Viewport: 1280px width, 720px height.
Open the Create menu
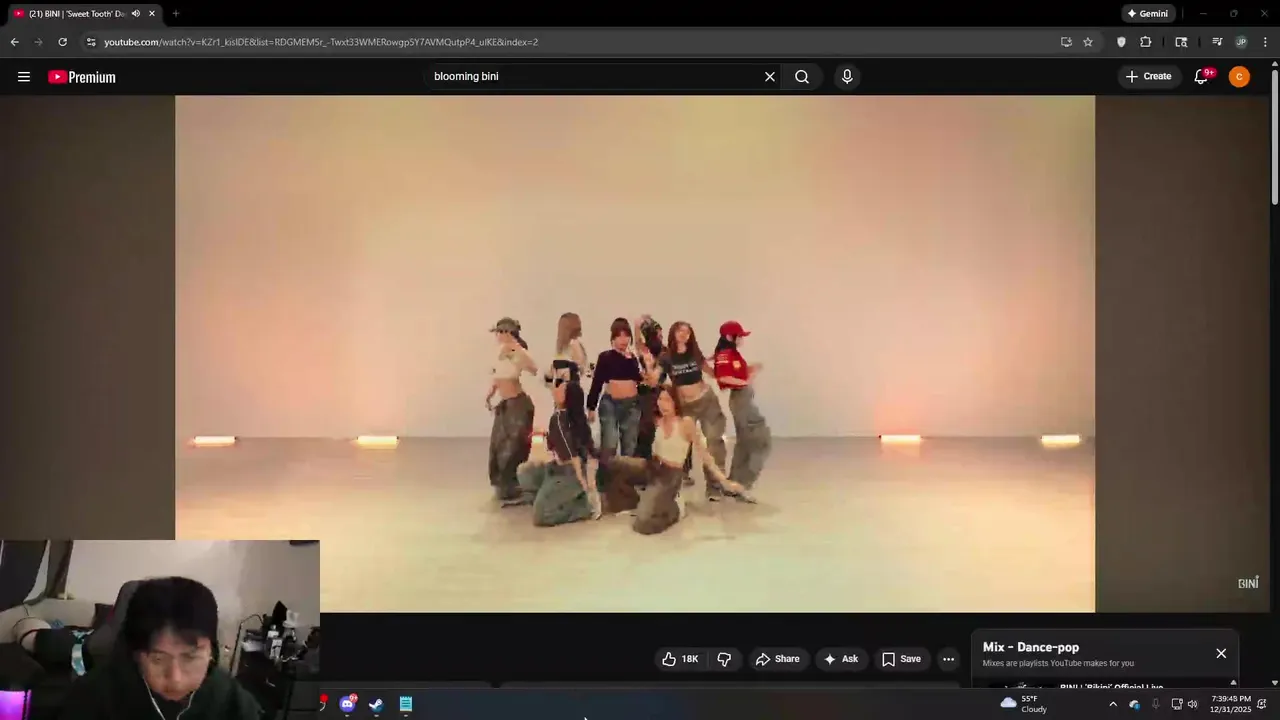1148,77
